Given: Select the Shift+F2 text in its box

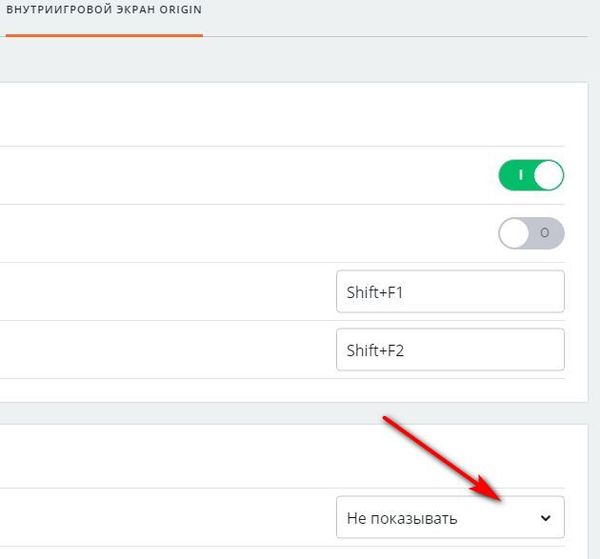Looking at the screenshot, I should 375,350.
